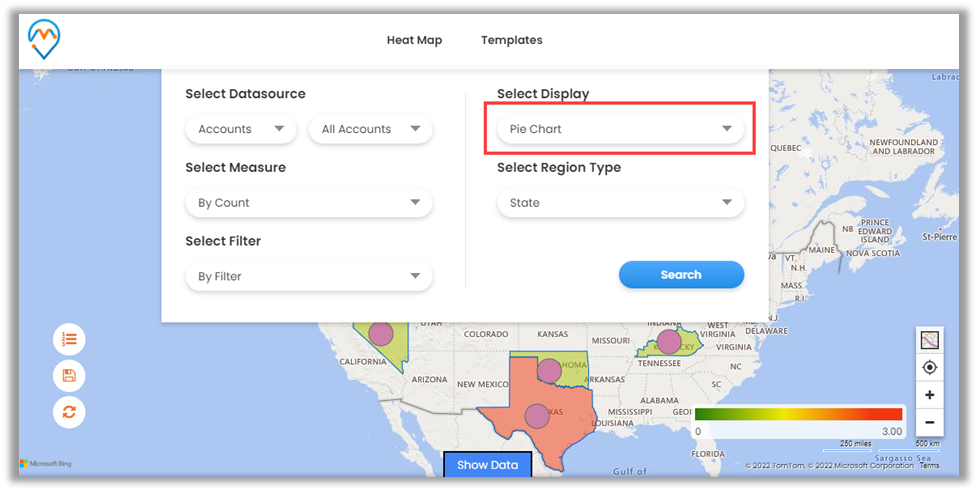Click the Show Data button
The width and height of the screenshot is (978, 491).
488,465
